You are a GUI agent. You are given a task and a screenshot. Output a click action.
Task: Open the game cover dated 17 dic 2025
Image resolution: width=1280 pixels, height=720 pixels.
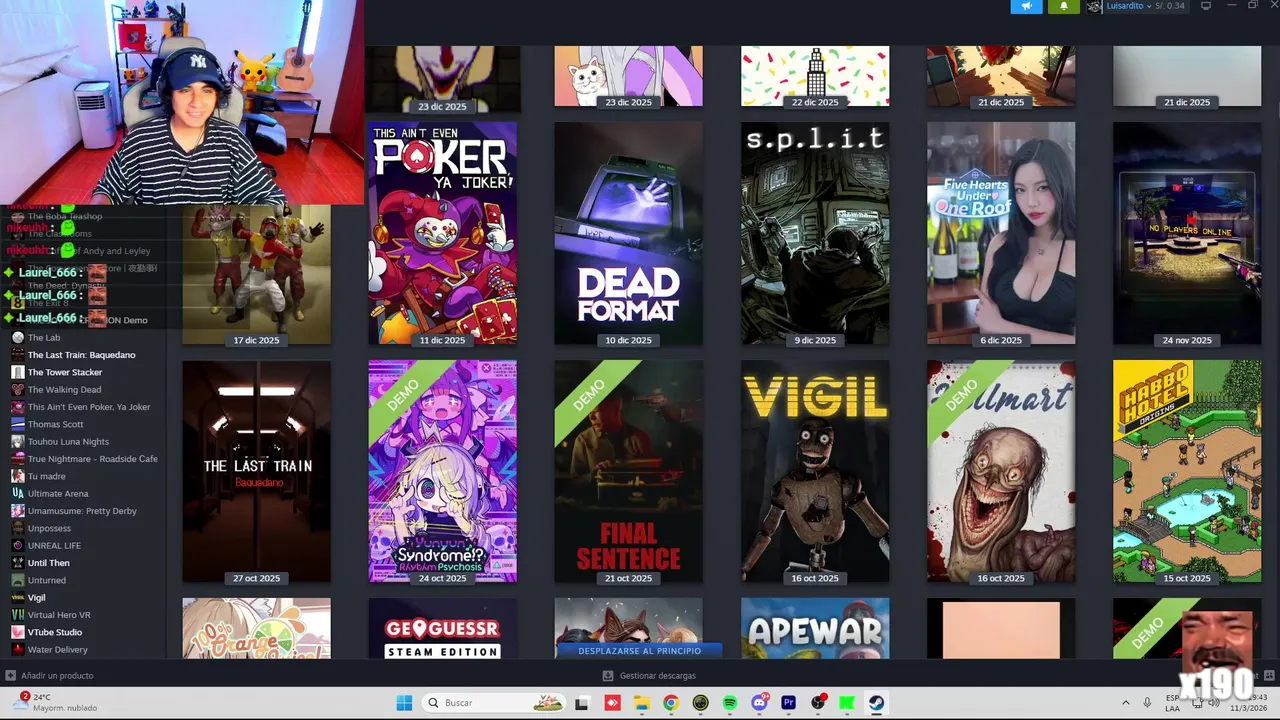click(x=256, y=275)
